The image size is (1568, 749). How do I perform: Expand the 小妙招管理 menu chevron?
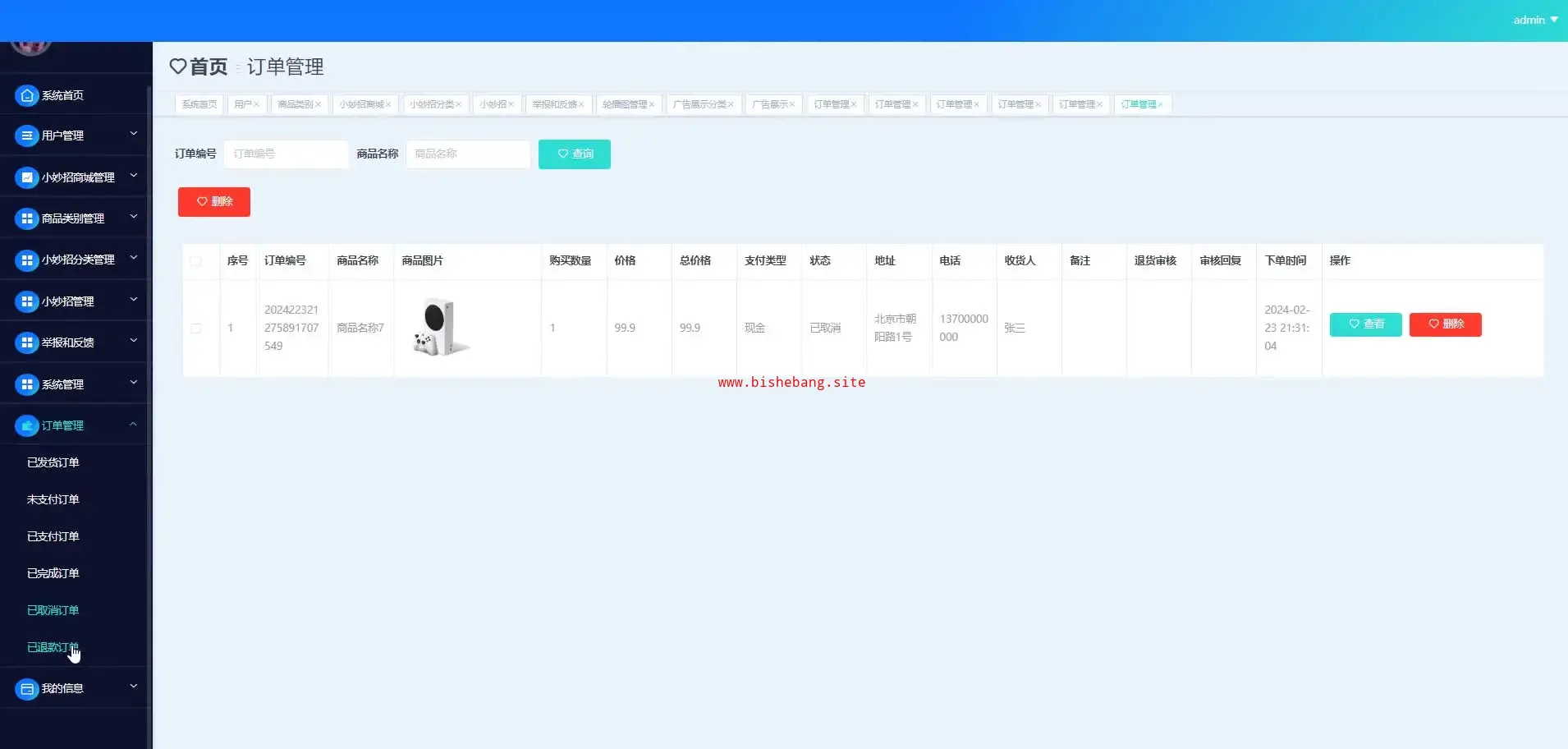[x=134, y=299]
